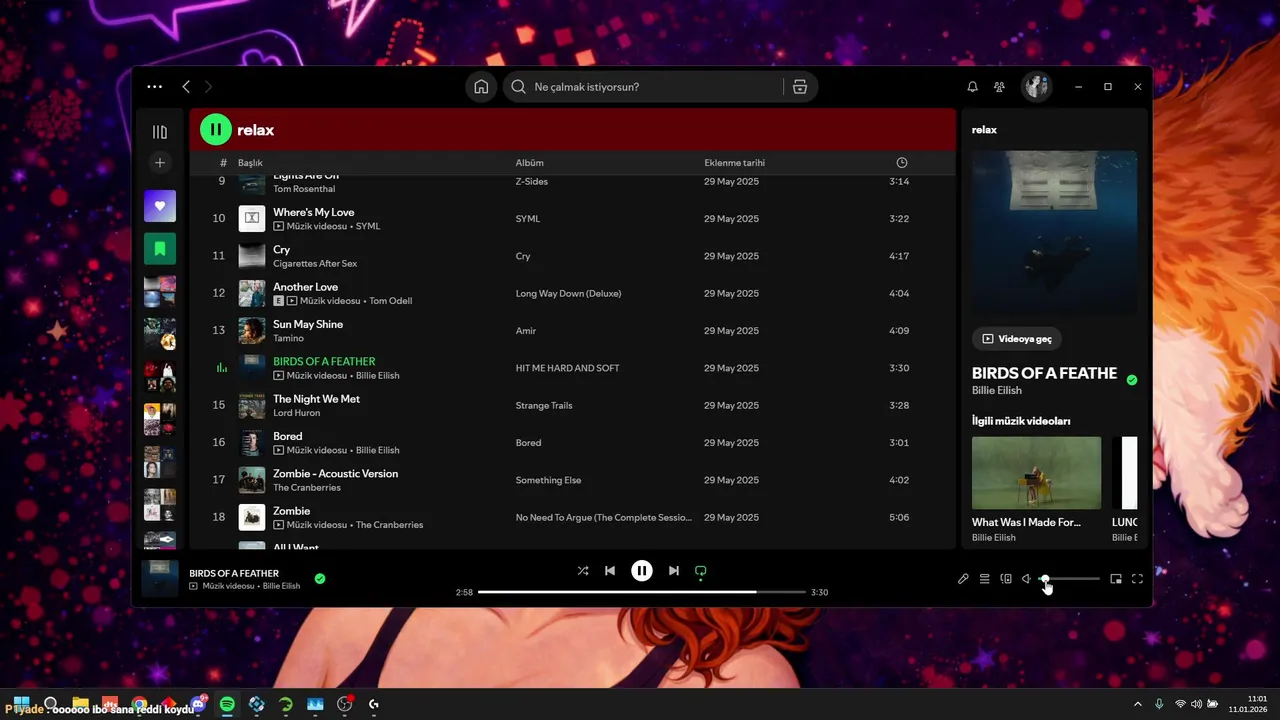Pause the relax playlist header button
1280x720 pixels.
pyautogui.click(x=216, y=130)
